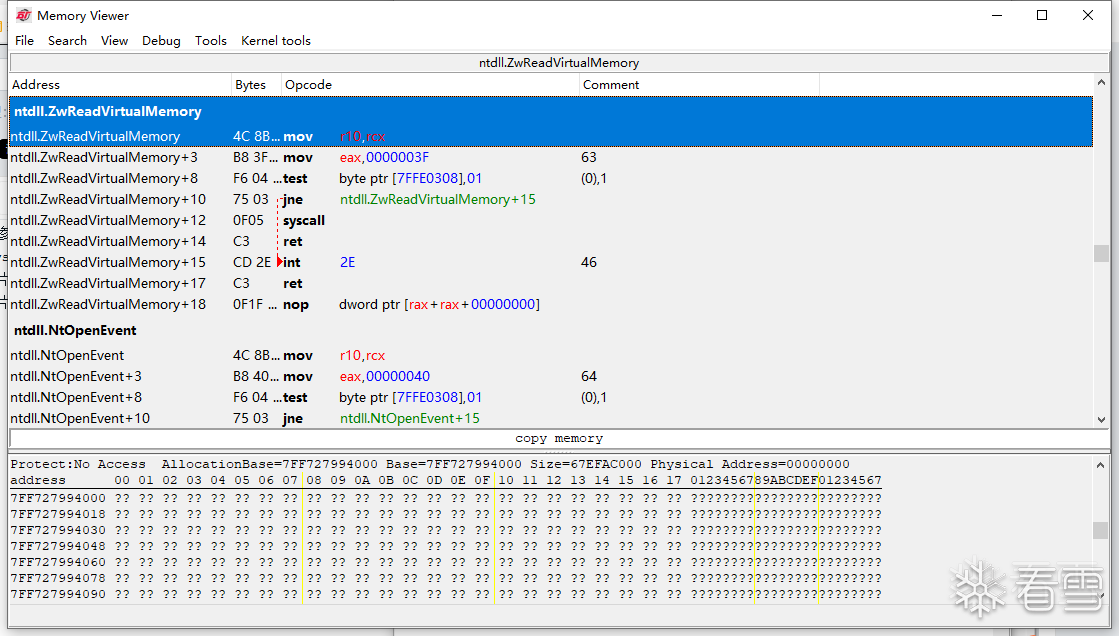Image resolution: width=1119 pixels, height=636 pixels.
Task: Open the View menu
Action: click(x=114, y=41)
